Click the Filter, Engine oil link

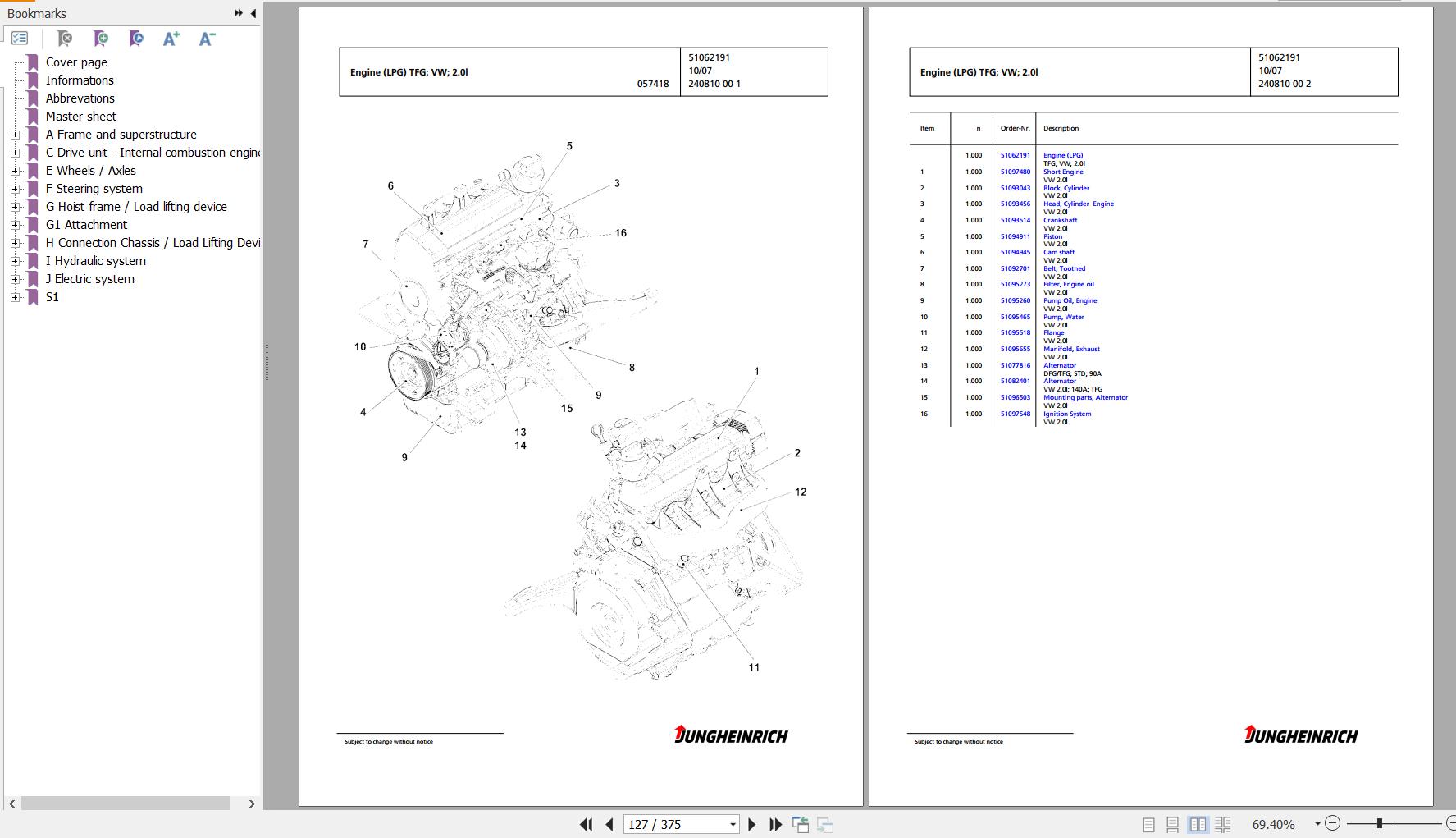pyautogui.click(x=1069, y=284)
